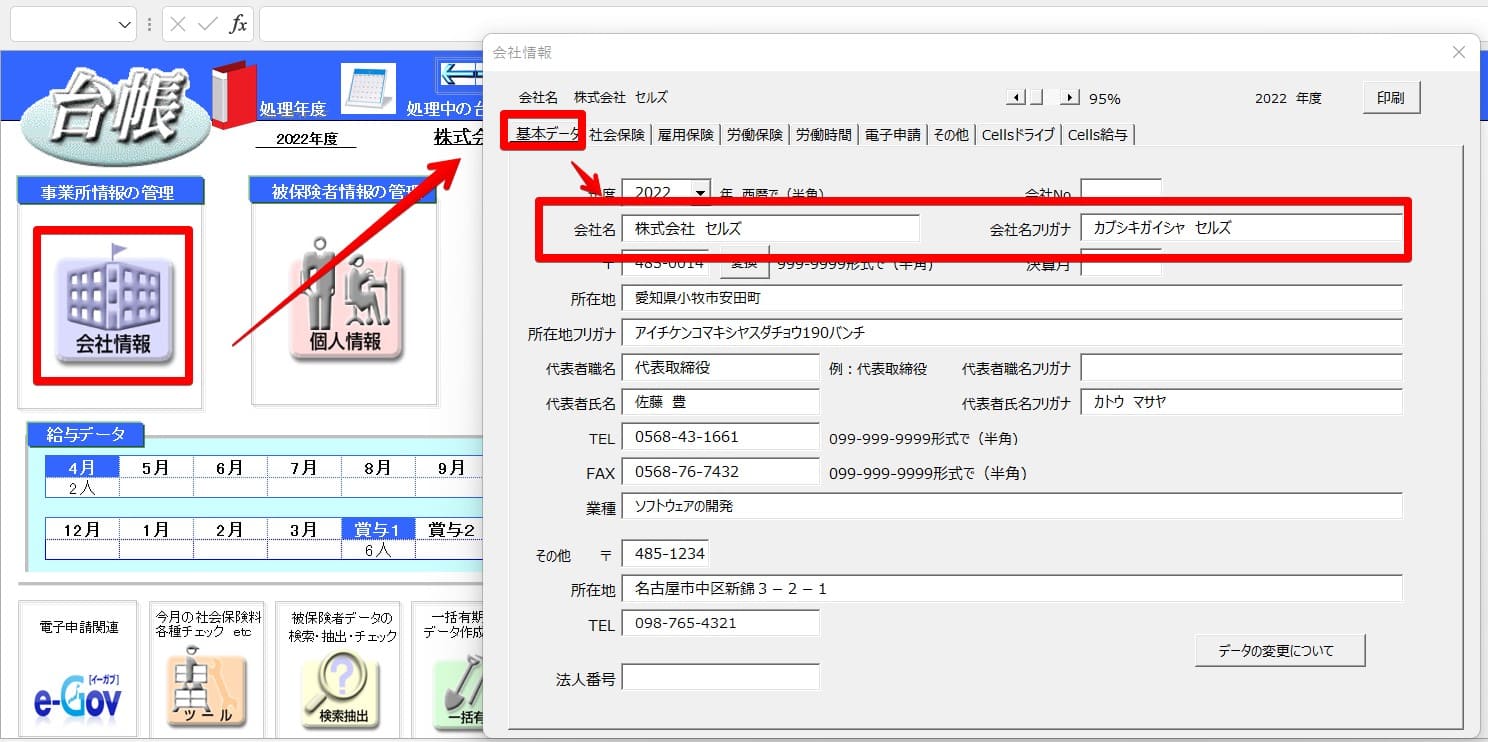Open the Cells給与 tab
Screen dimensions: 1488x742
pyautogui.click(x=1099, y=135)
